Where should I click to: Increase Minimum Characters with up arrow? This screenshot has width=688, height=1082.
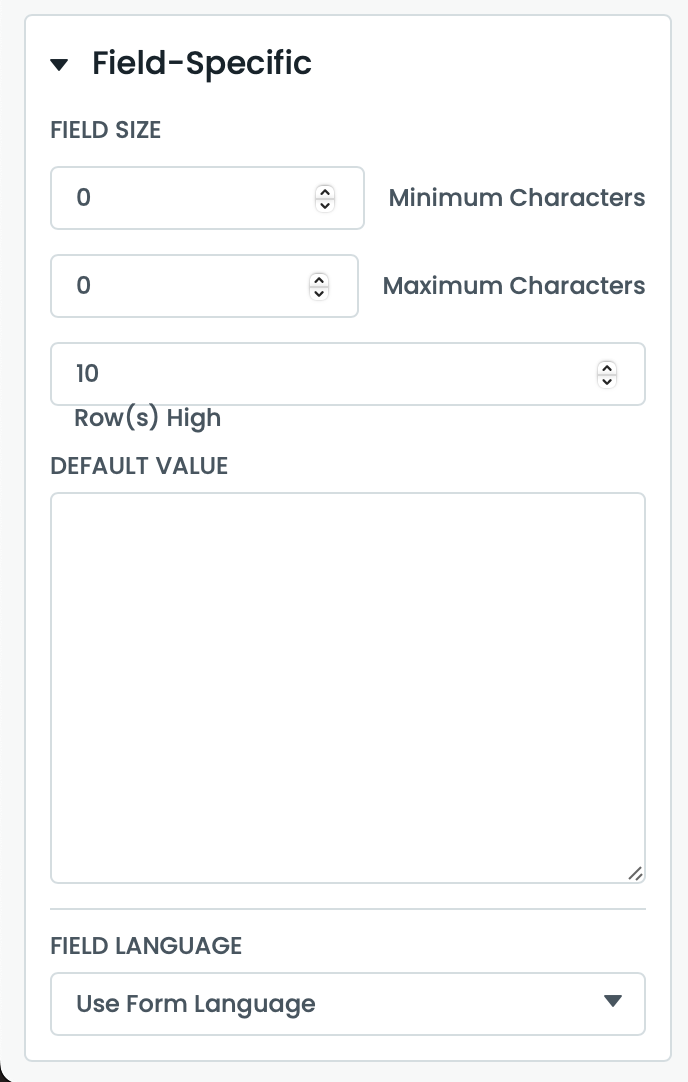point(325,191)
